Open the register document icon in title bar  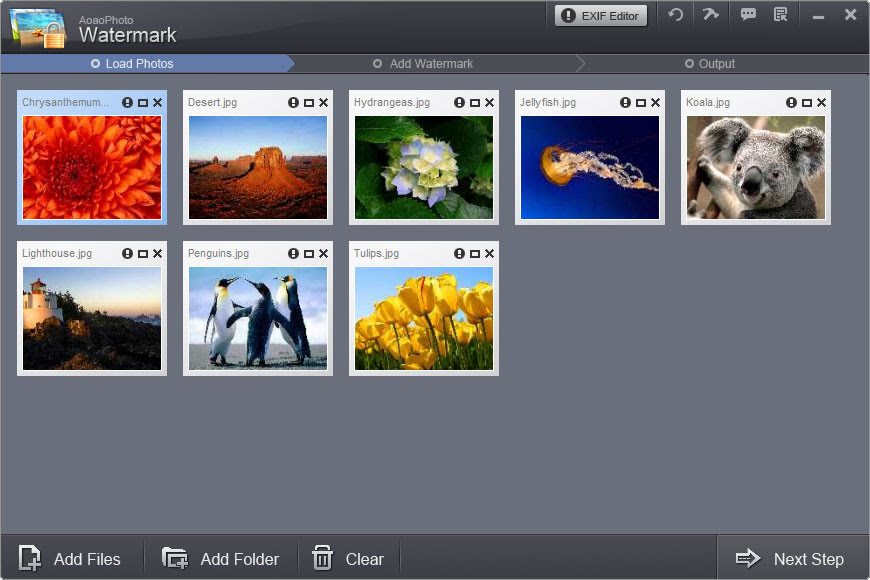coord(781,14)
